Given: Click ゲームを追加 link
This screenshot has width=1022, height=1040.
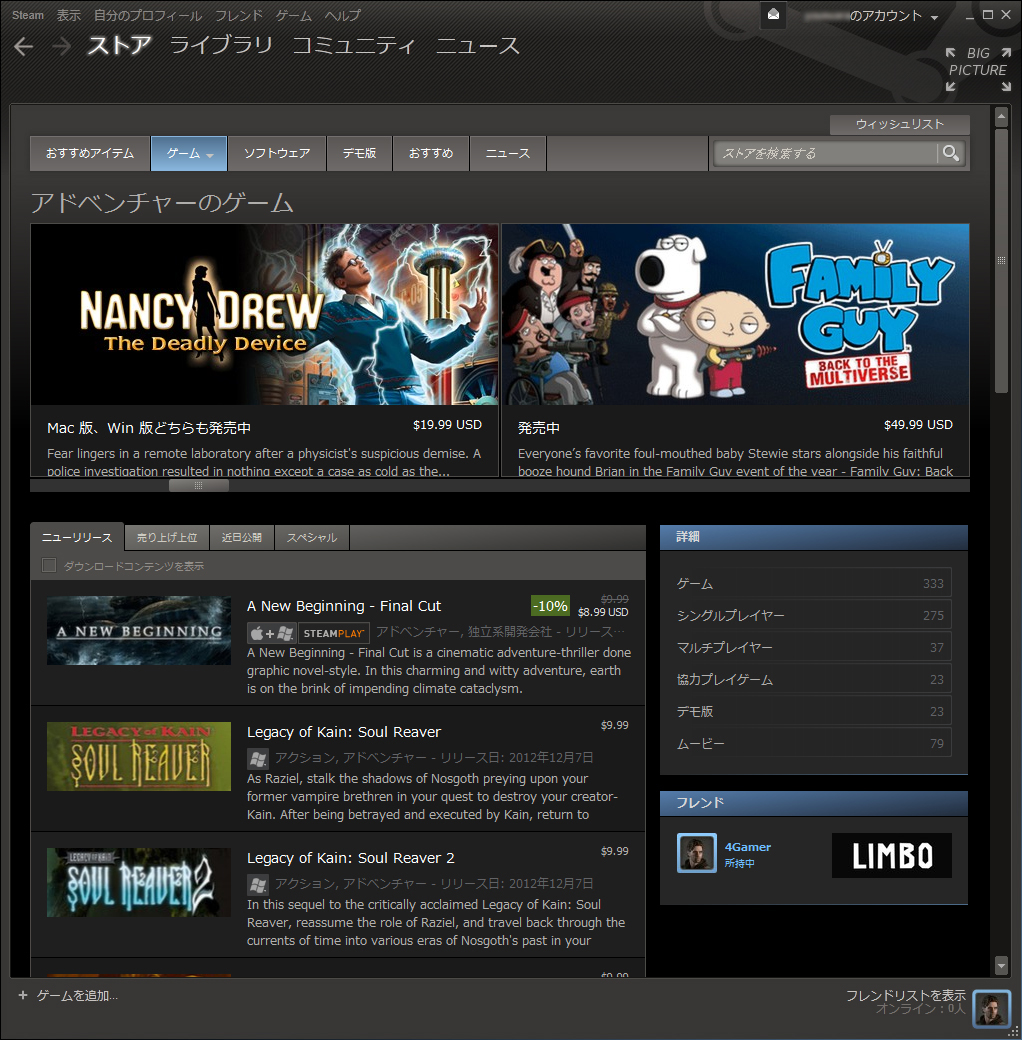Looking at the screenshot, I should (x=77, y=996).
